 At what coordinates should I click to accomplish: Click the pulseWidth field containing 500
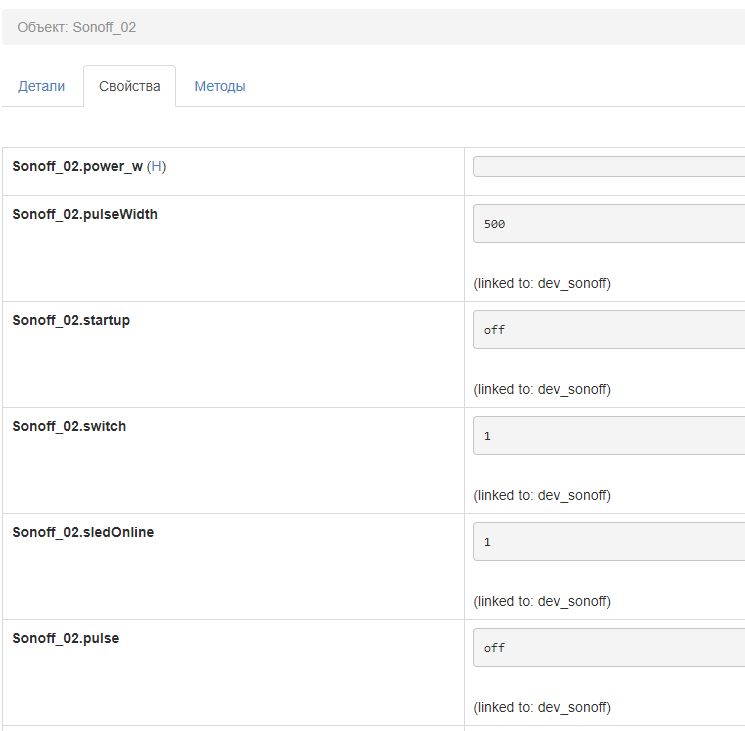coord(608,224)
